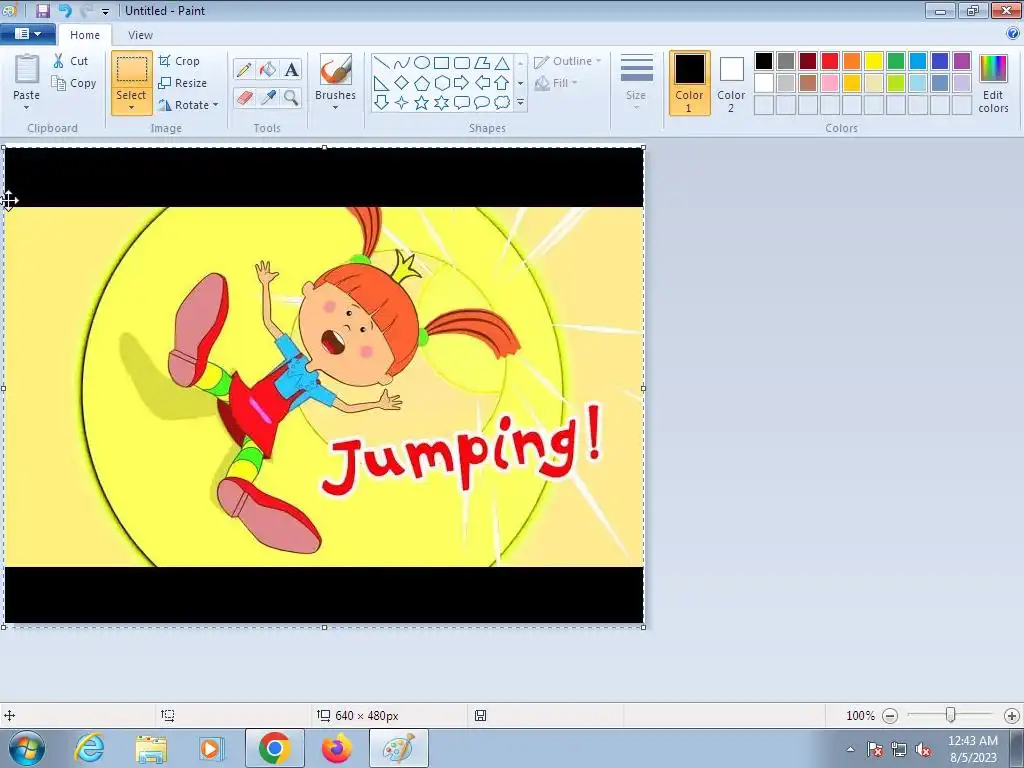Activate Color 2 background selector
Screen dimensions: 1024x768
click(x=731, y=83)
